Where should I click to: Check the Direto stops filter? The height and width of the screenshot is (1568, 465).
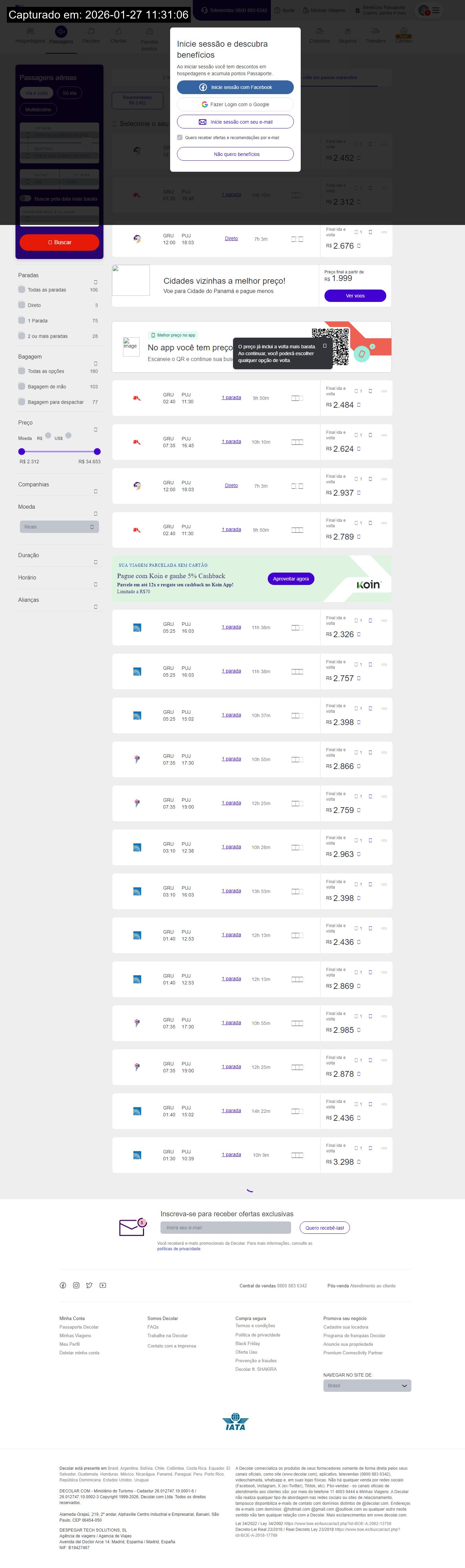[22, 305]
